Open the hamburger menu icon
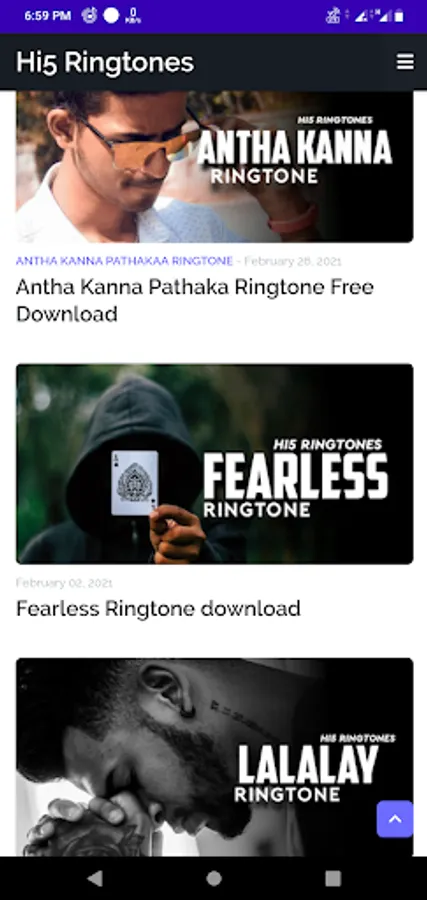This screenshot has width=427, height=900. coord(405,62)
